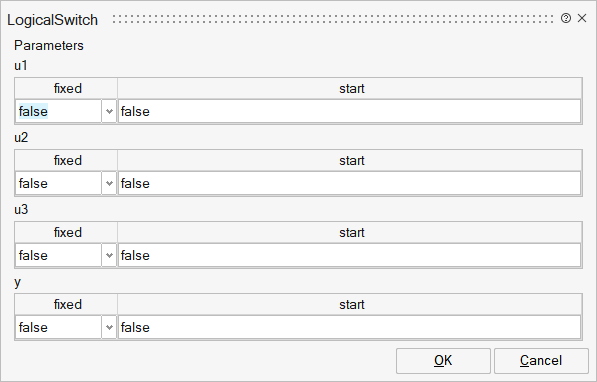Confirm with the OK button
The height and width of the screenshot is (382, 597).
pyautogui.click(x=443, y=360)
